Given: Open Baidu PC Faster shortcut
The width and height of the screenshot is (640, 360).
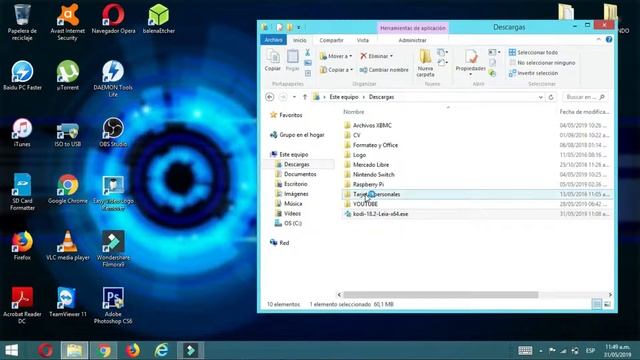Looking at the screenshot, I should point(22,76).
